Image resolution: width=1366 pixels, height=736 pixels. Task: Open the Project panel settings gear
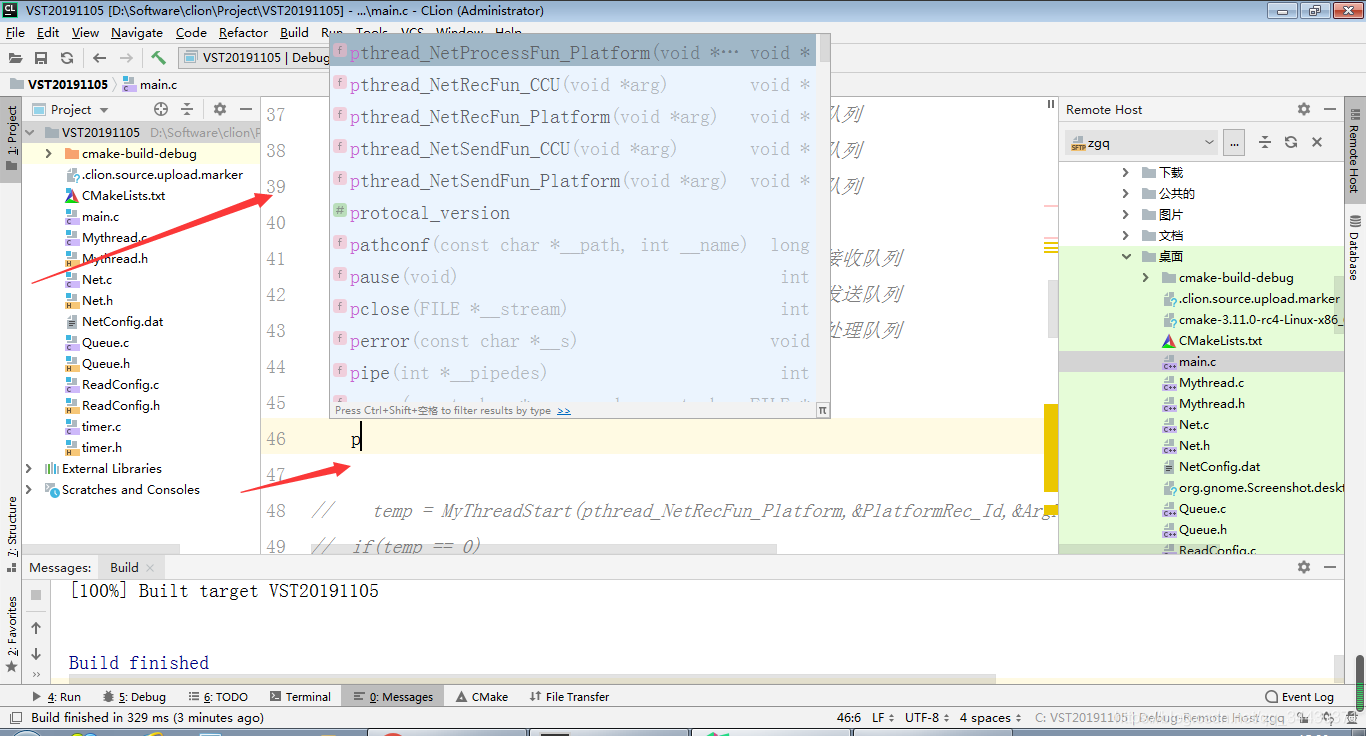pos(218,109)
